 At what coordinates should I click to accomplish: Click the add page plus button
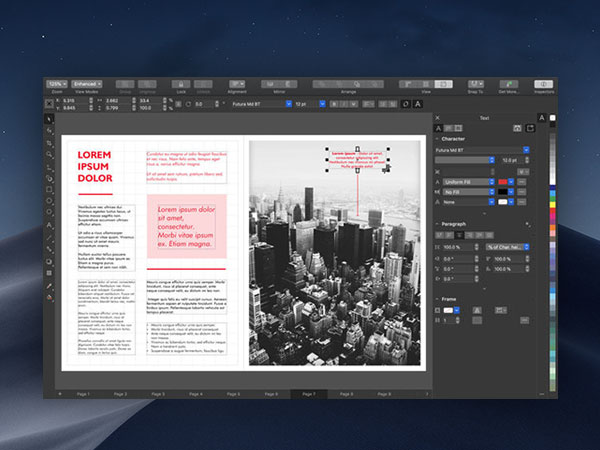pos(60,394)
